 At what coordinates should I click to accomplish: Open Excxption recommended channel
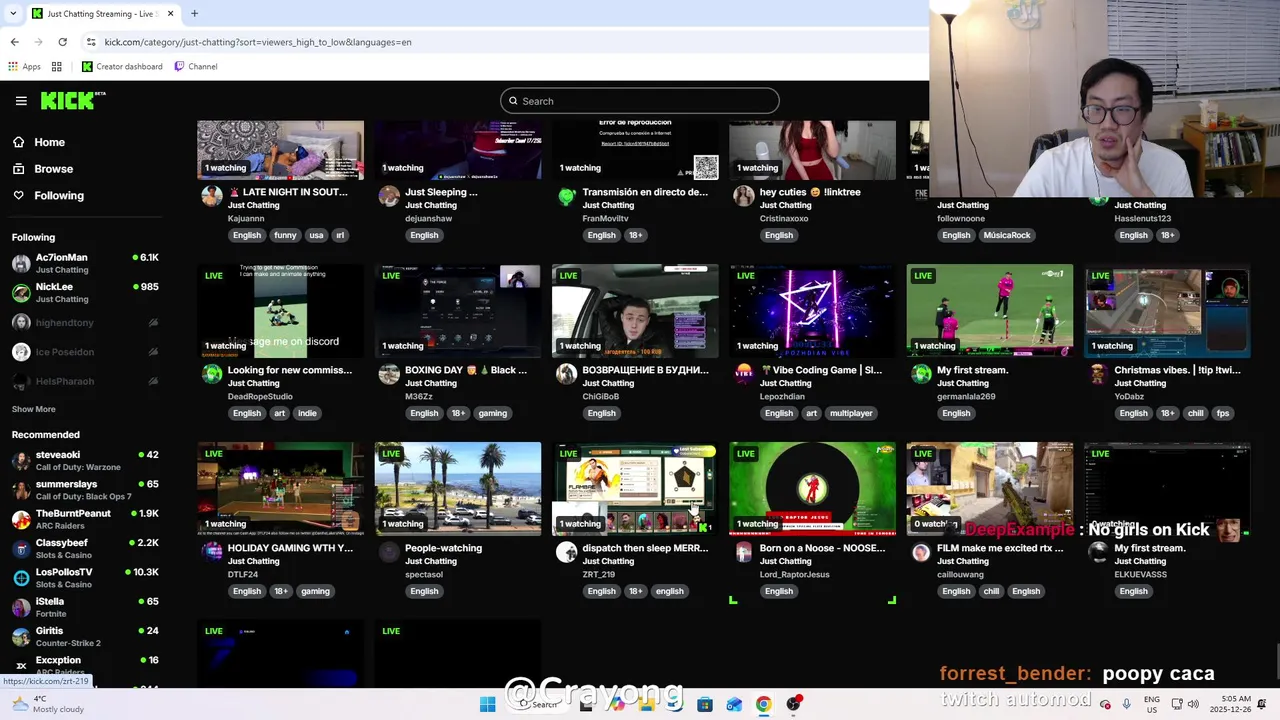[85, 665]
